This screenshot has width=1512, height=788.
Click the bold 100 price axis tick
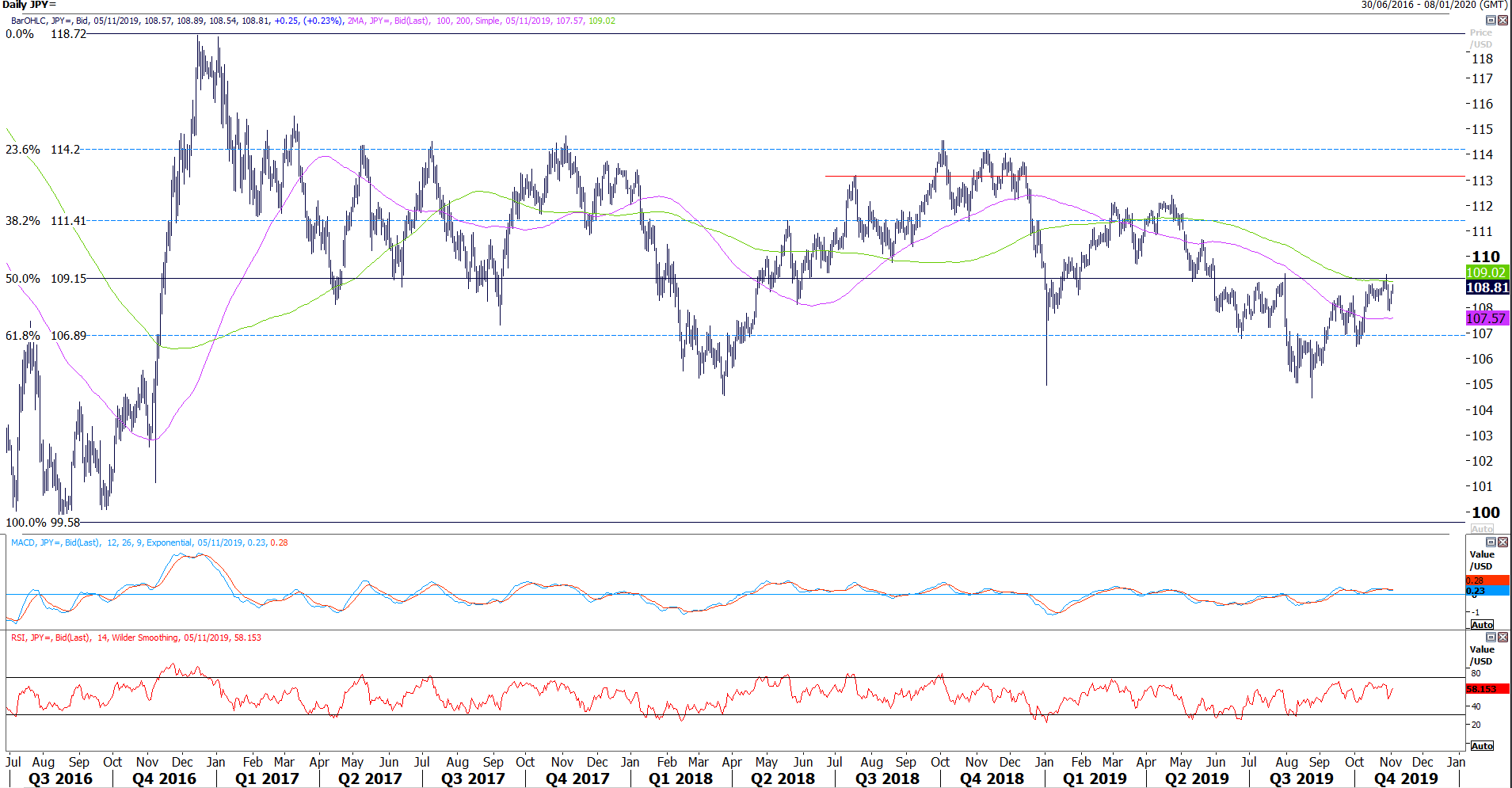[x=1486, y=512]
